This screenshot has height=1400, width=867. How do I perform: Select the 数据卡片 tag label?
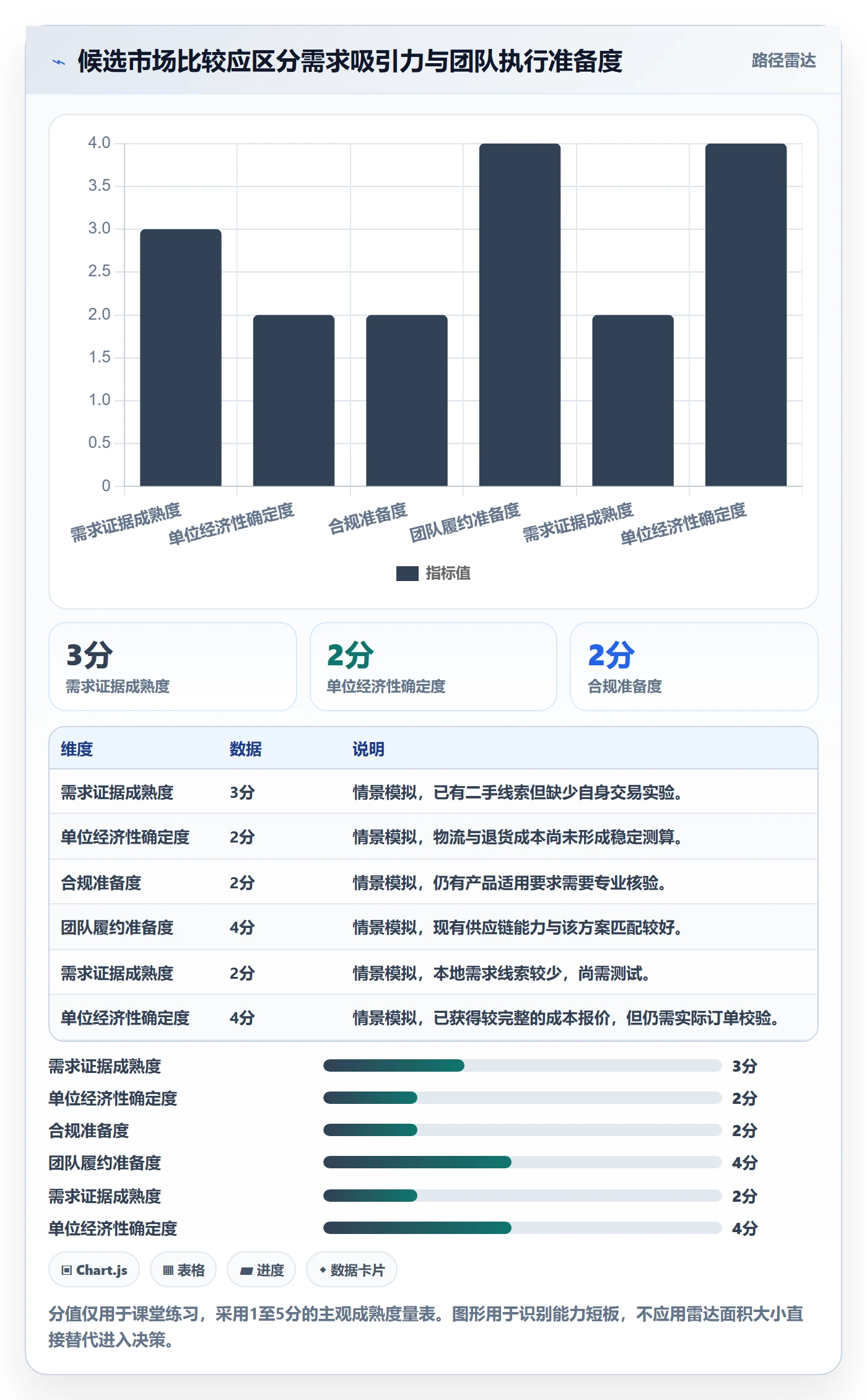[x=357, y=1271]
